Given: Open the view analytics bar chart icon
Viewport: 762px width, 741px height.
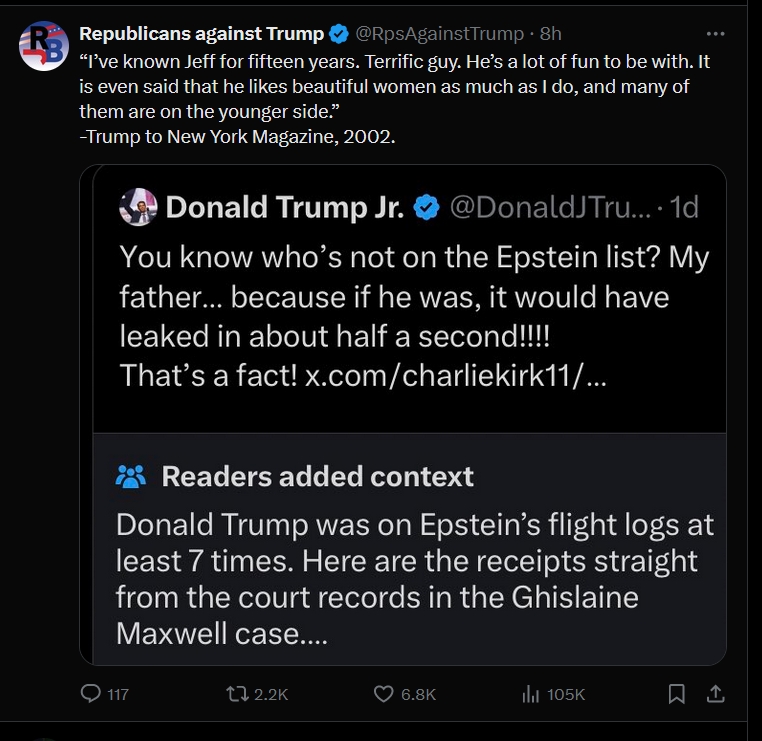Looking at the screenshot, I should (532, 693).
